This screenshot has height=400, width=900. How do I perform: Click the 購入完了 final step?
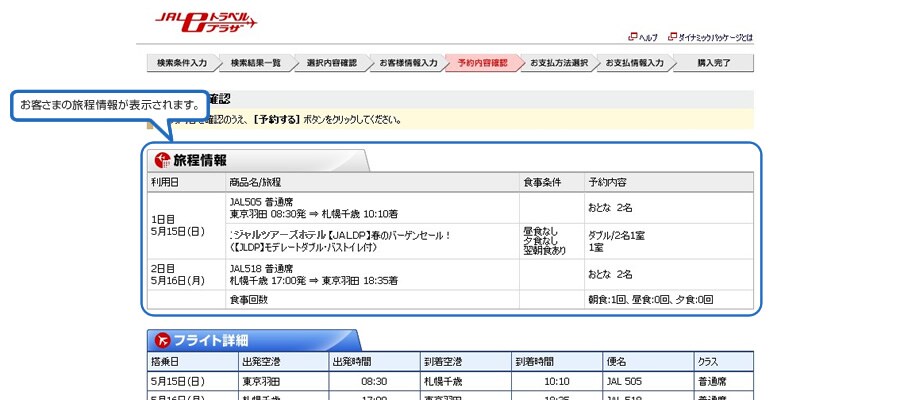click(x=713, y=63)
